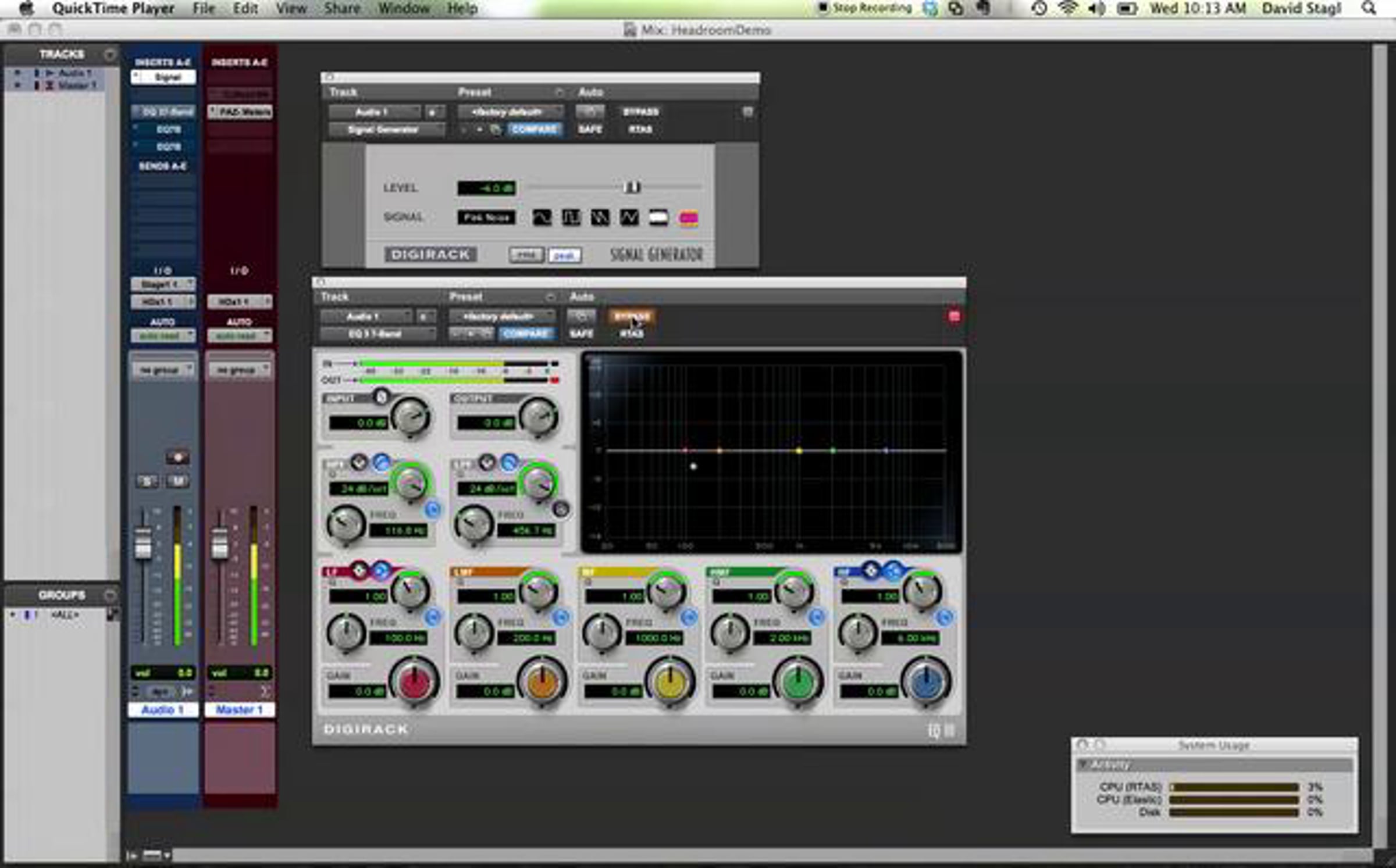Toggle Mute on the Audio 1 track
Viewport: 1396px width, 868px height.
(x=179, y=481)
